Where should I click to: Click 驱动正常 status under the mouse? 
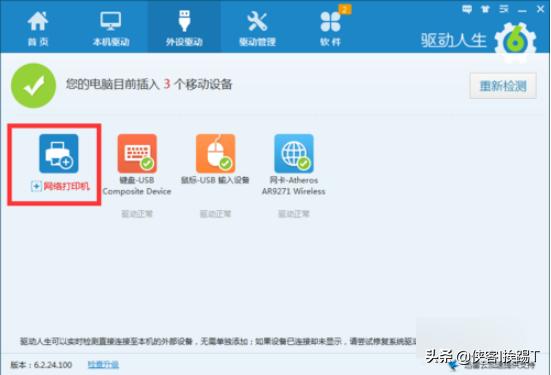[215, 214]
